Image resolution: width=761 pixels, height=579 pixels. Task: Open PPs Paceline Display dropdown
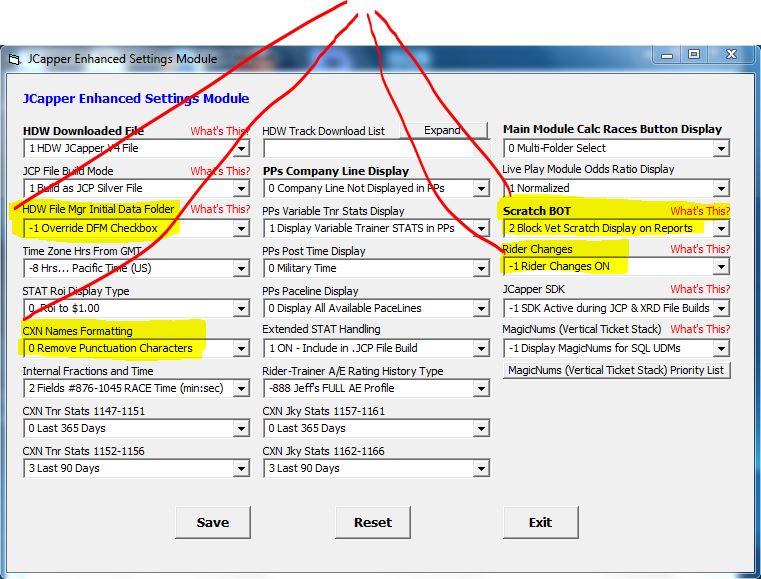(481, 308)
